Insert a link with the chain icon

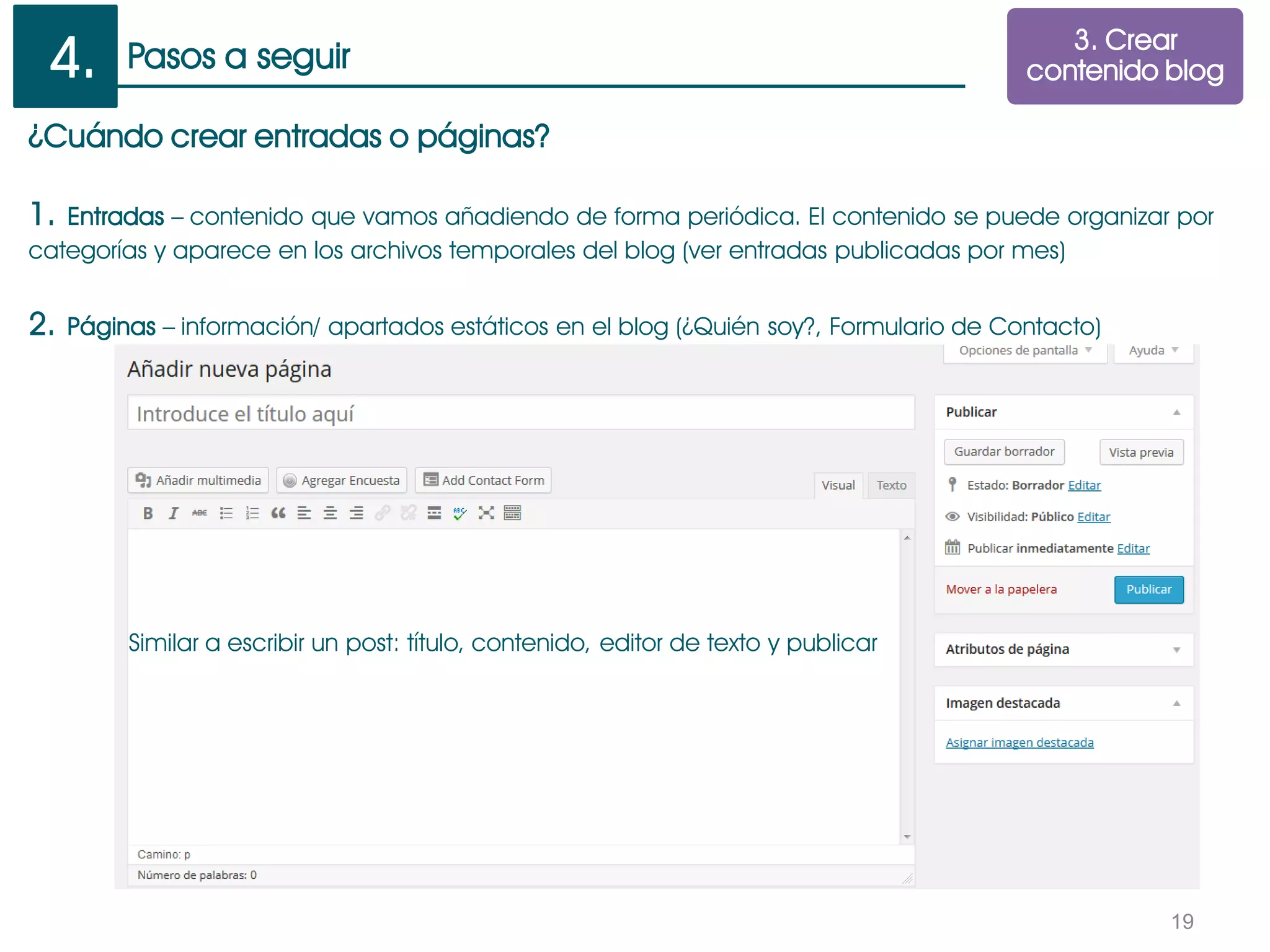(382, 513)
